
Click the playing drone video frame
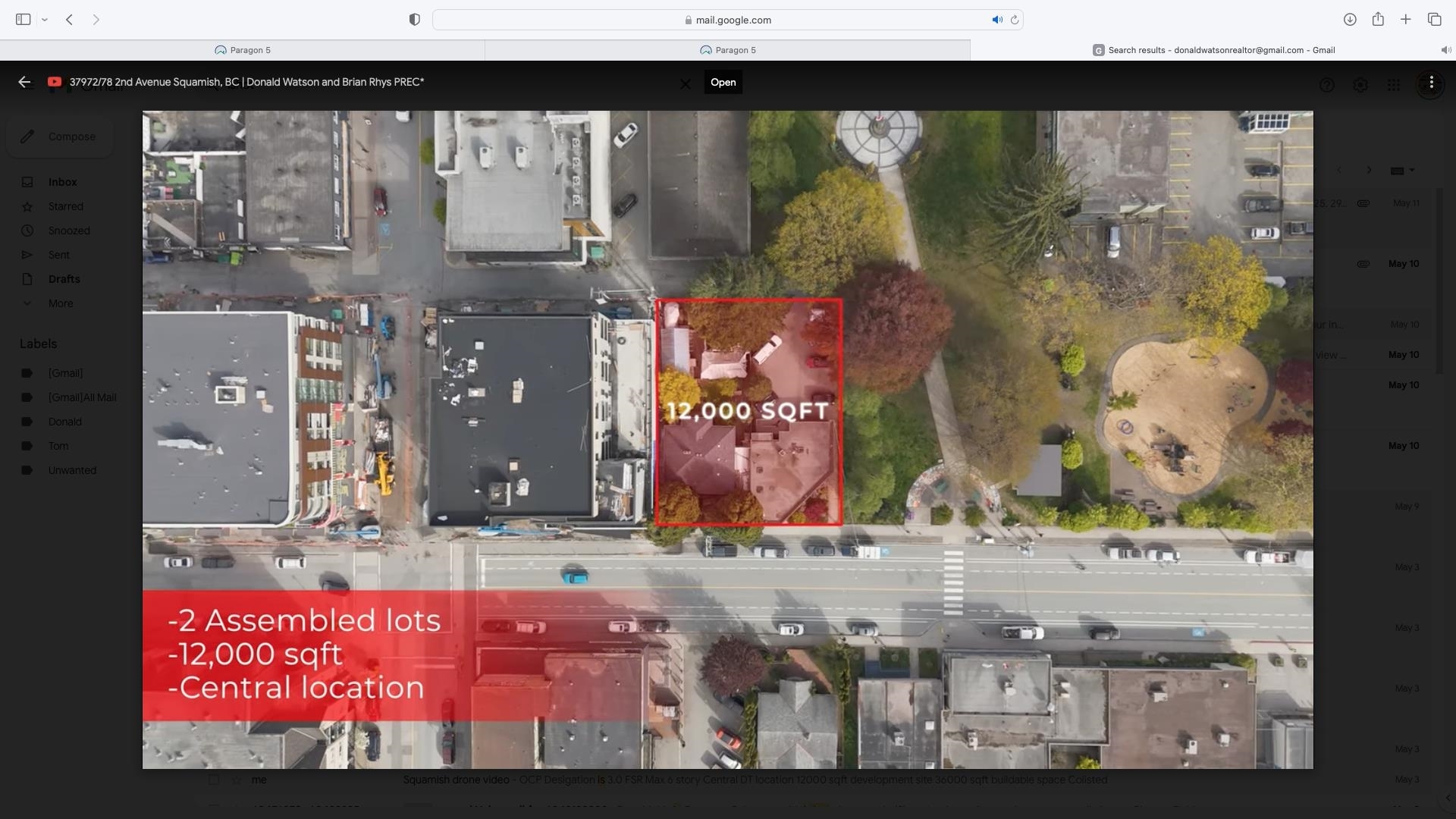727,440
